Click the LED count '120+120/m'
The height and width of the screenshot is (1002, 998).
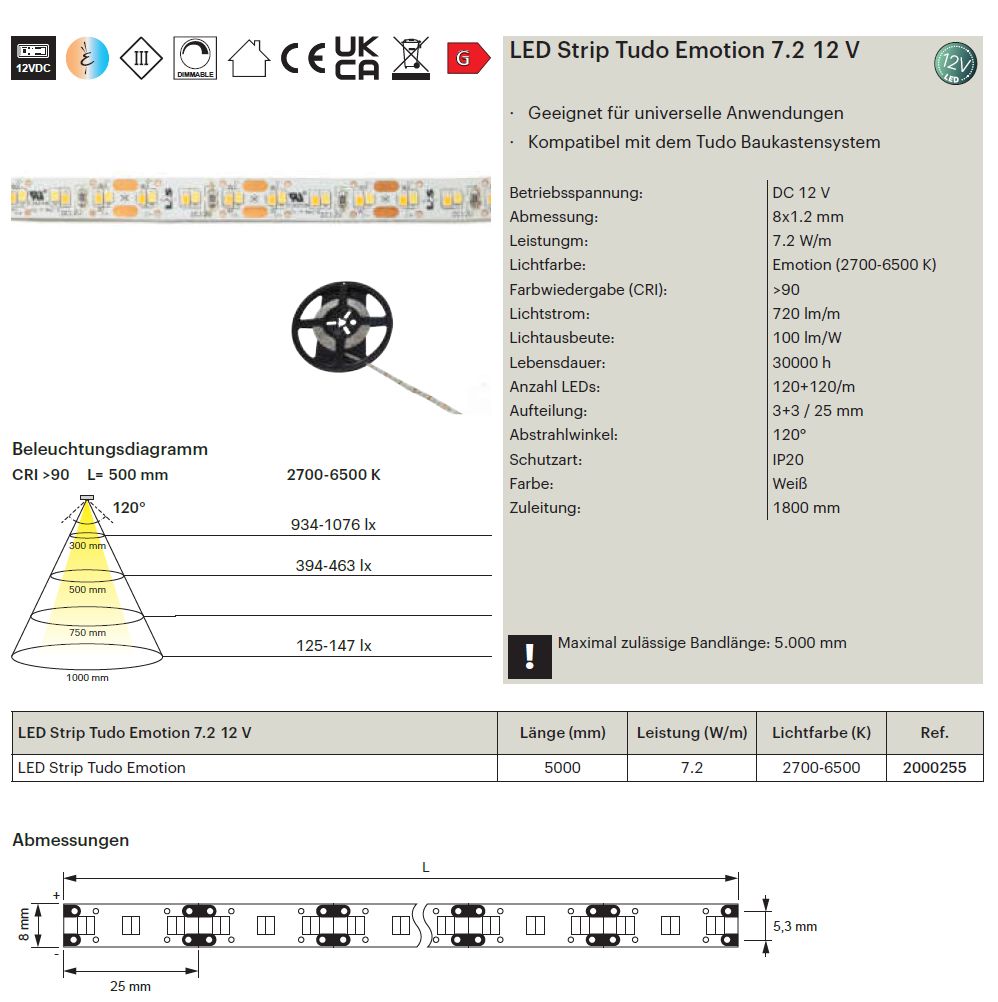pyautogui.click(x=813, y=387)
